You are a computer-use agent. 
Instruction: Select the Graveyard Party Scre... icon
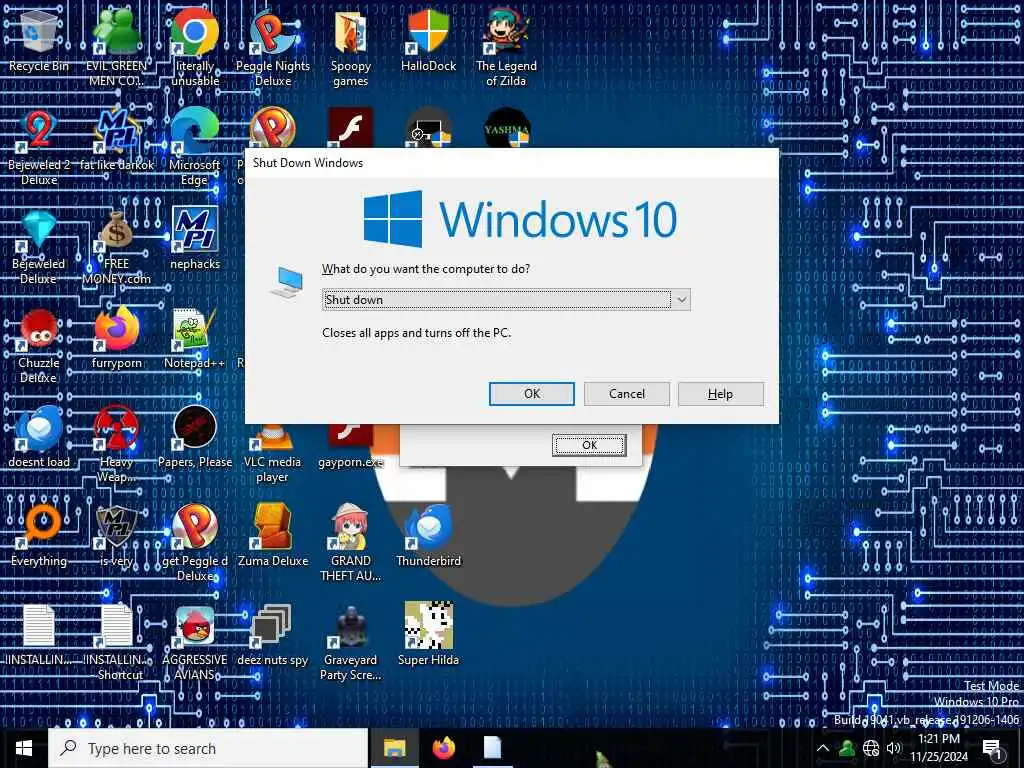point(351,643)
